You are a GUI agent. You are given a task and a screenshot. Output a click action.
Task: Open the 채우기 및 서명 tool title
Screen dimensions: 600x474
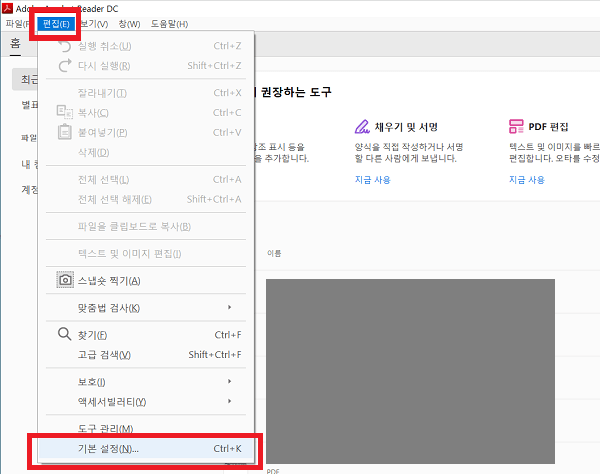tap(406, 127)
